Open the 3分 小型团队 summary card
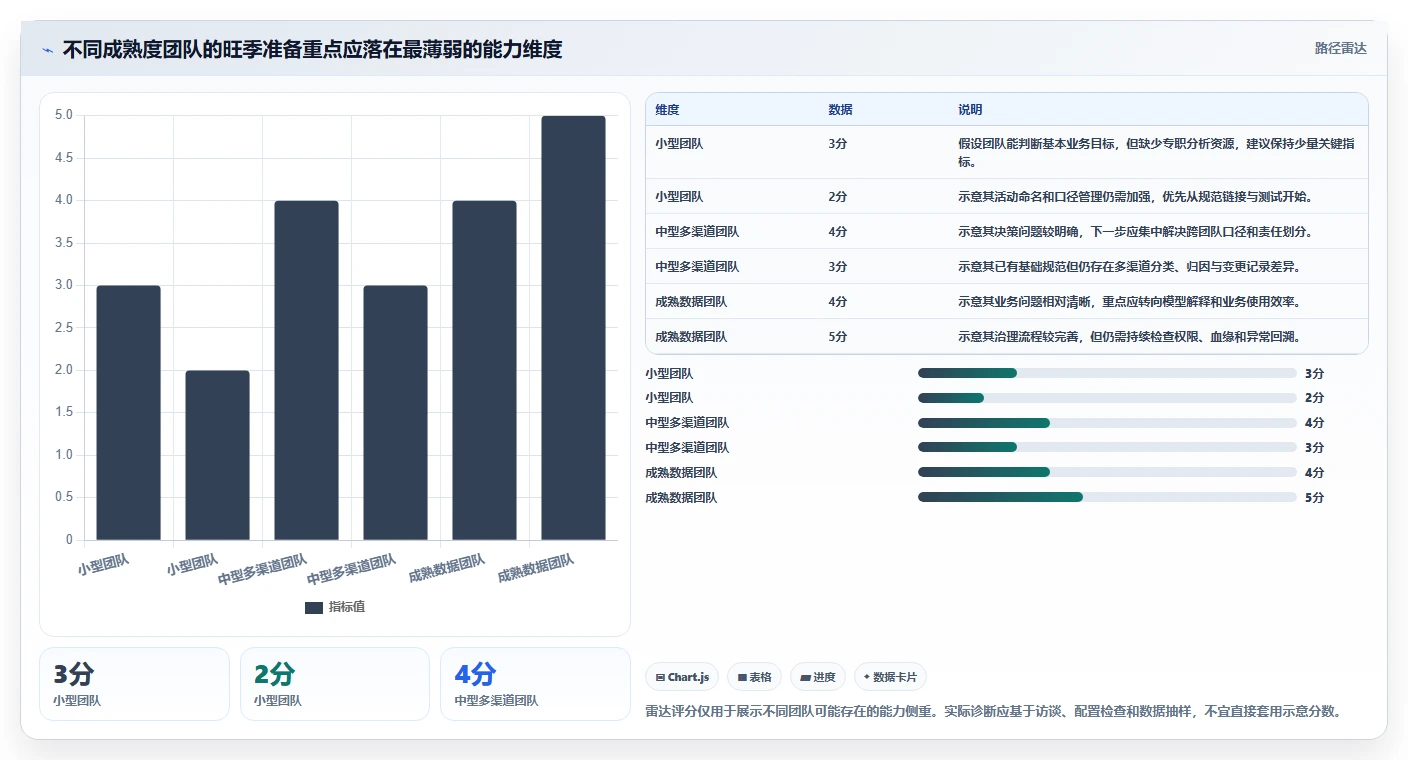This screenshot has width=1408, height=760. point(134,684)
